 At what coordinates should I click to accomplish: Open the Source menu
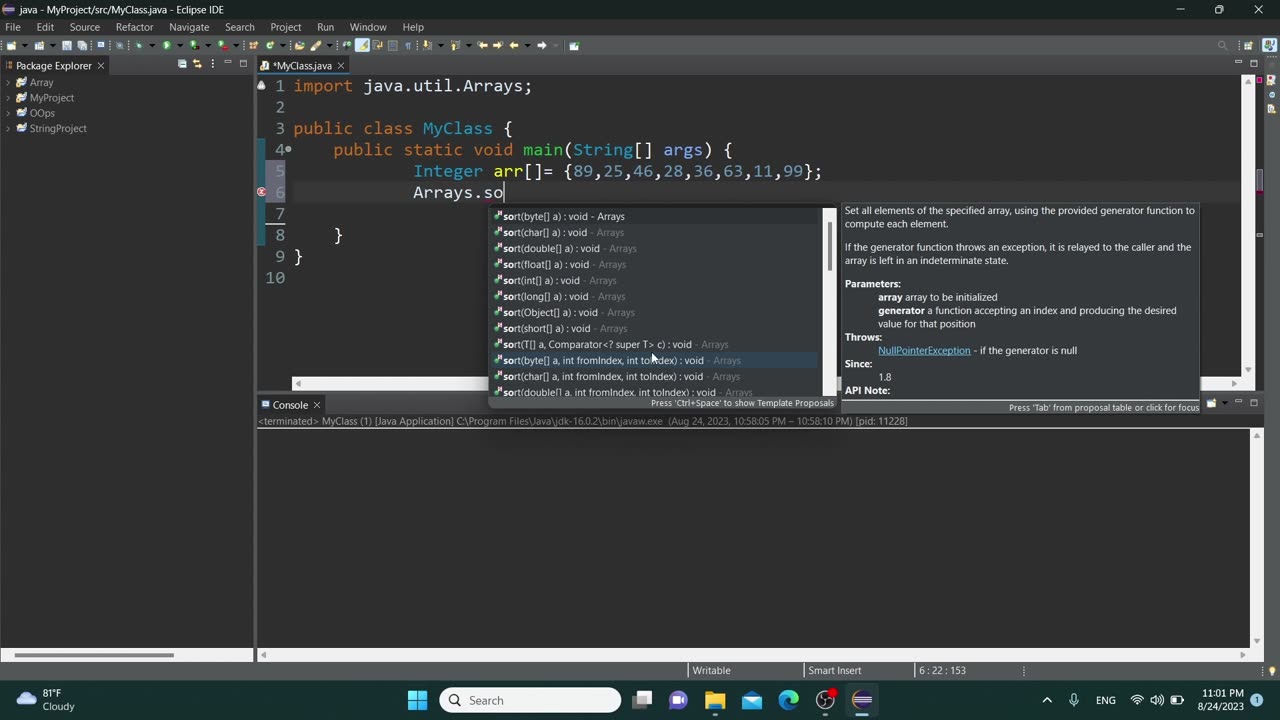(x=84, y=27)
